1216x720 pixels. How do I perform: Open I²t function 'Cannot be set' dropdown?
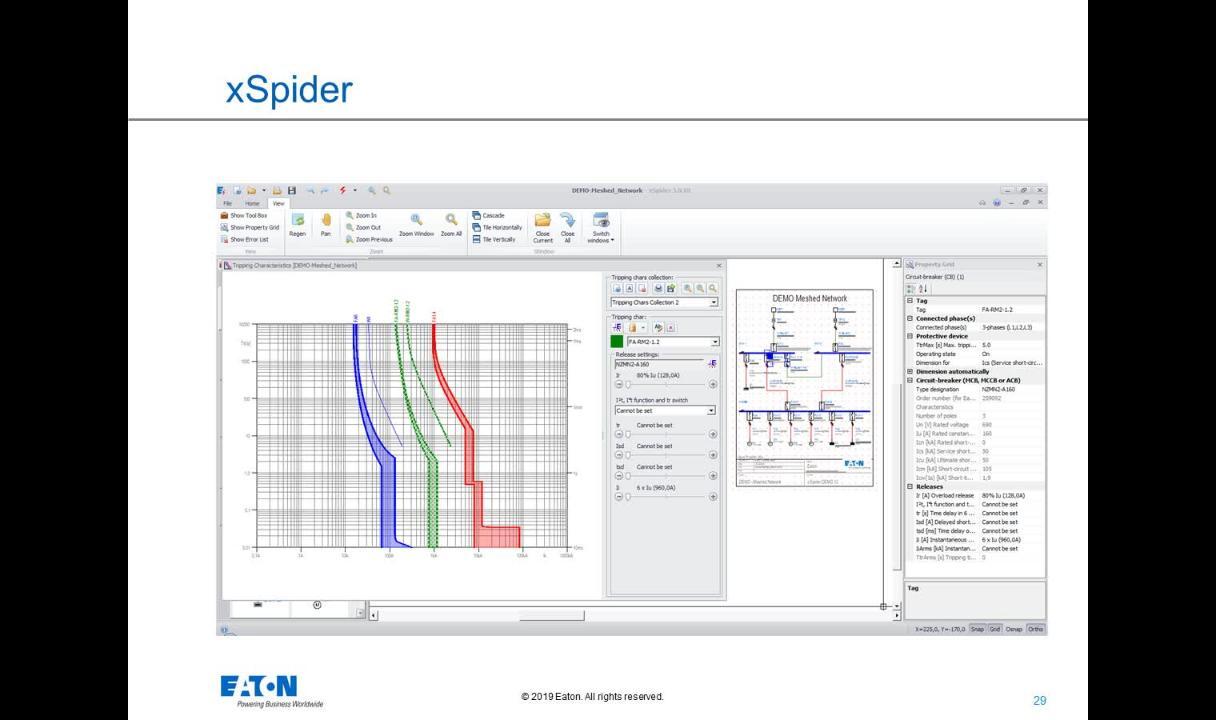713,410
